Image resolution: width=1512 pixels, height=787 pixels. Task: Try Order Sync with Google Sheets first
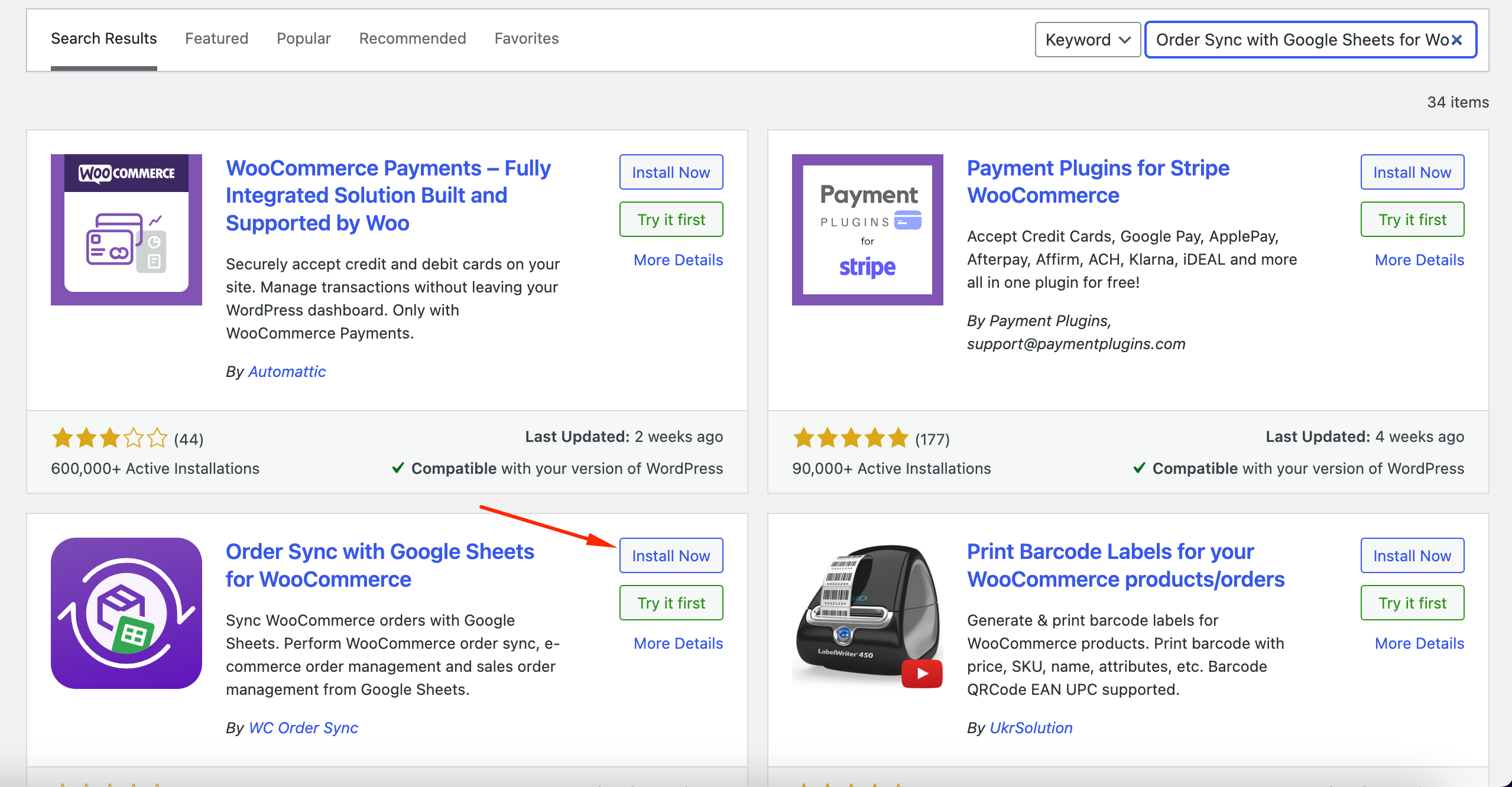pos(671,603)
